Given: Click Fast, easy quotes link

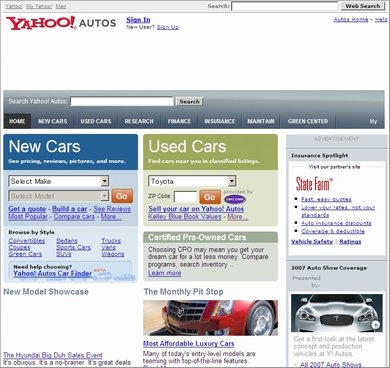Looking at the screenshot, I should pos(326,199).
